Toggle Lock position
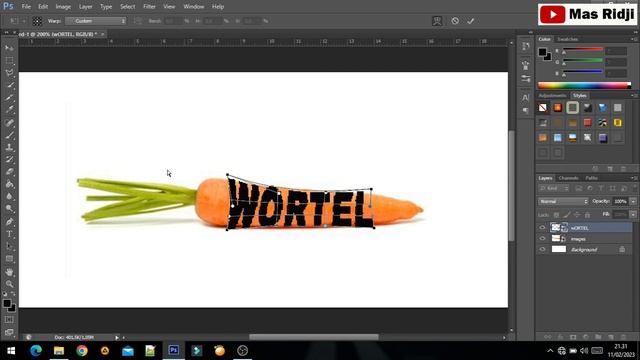Screen dimensions: 640x360 click(x=577, y=215)
